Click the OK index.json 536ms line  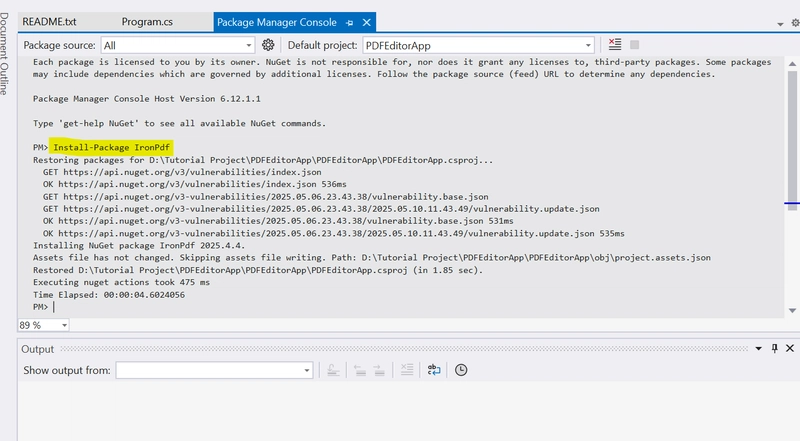194,184
